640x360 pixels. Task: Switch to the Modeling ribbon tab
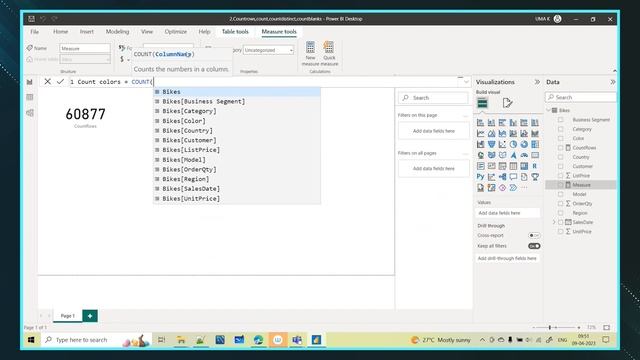point(117,31)
